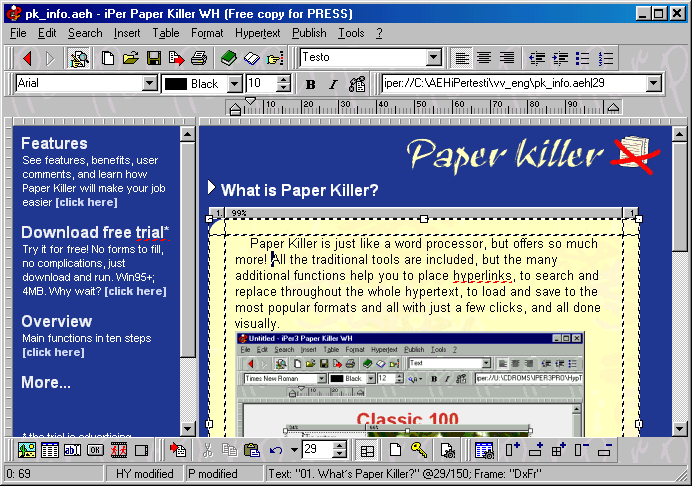
Task: Toggle bulleted list
Action: (x=583, y=58)
